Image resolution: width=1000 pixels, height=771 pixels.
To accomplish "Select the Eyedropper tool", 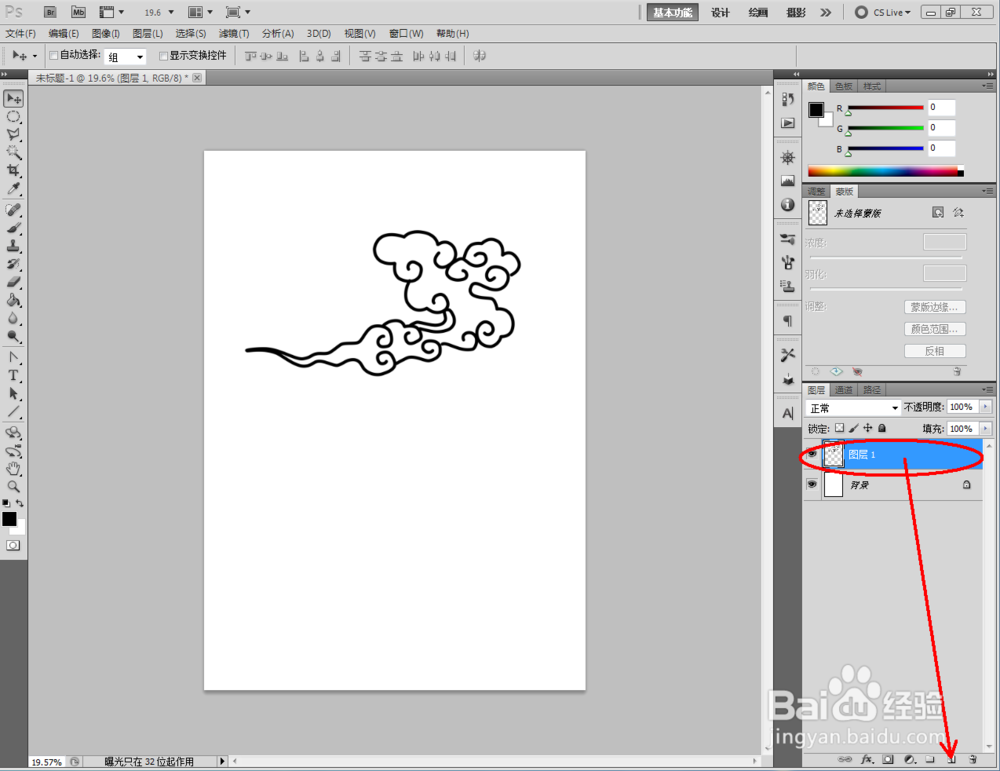I will coord(13,188).
